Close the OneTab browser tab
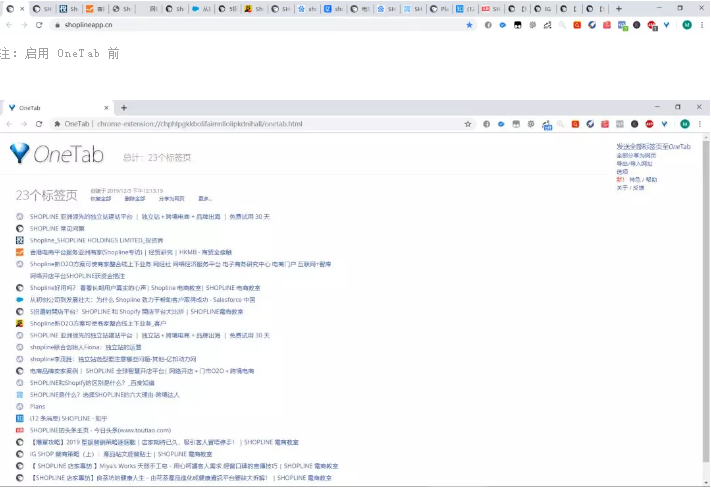 click(106, 108)
